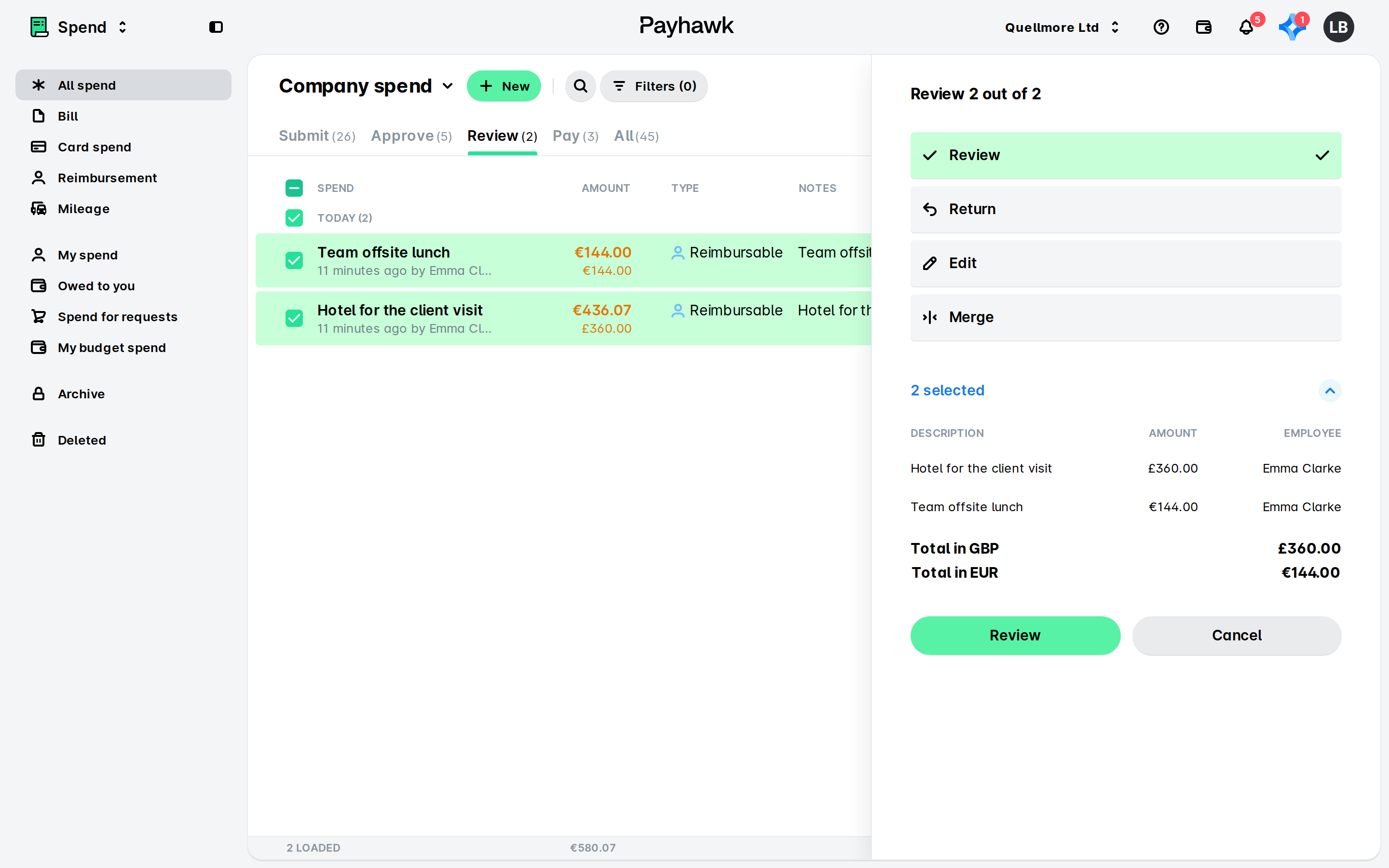
Task: Choose the Edit action option
Action: (x=1126, y=263)
